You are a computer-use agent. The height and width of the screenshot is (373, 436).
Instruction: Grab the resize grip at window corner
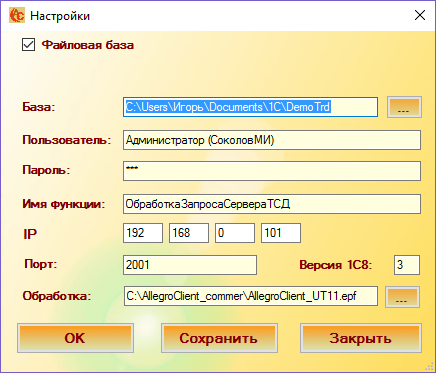coord(429,366)
